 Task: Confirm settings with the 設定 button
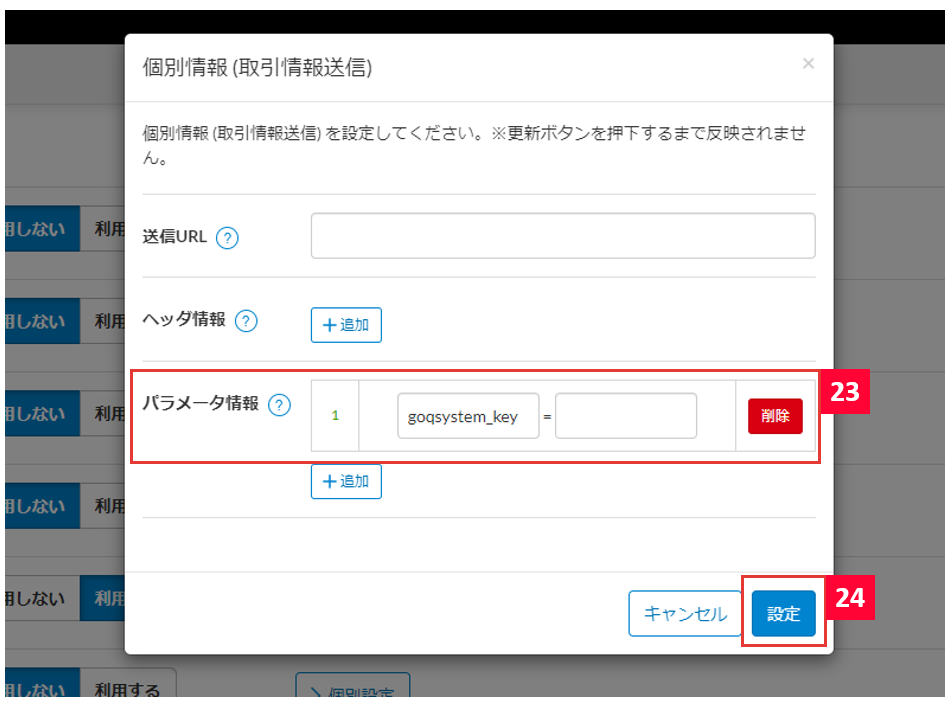[x=783, y=613]
